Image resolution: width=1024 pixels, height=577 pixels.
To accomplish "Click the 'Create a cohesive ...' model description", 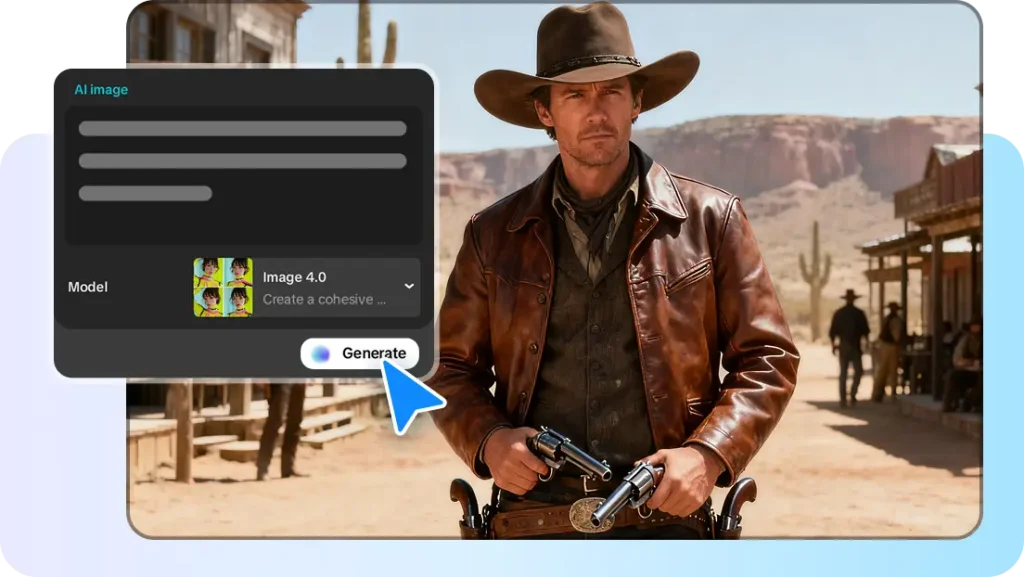I will tap(324, 299).
